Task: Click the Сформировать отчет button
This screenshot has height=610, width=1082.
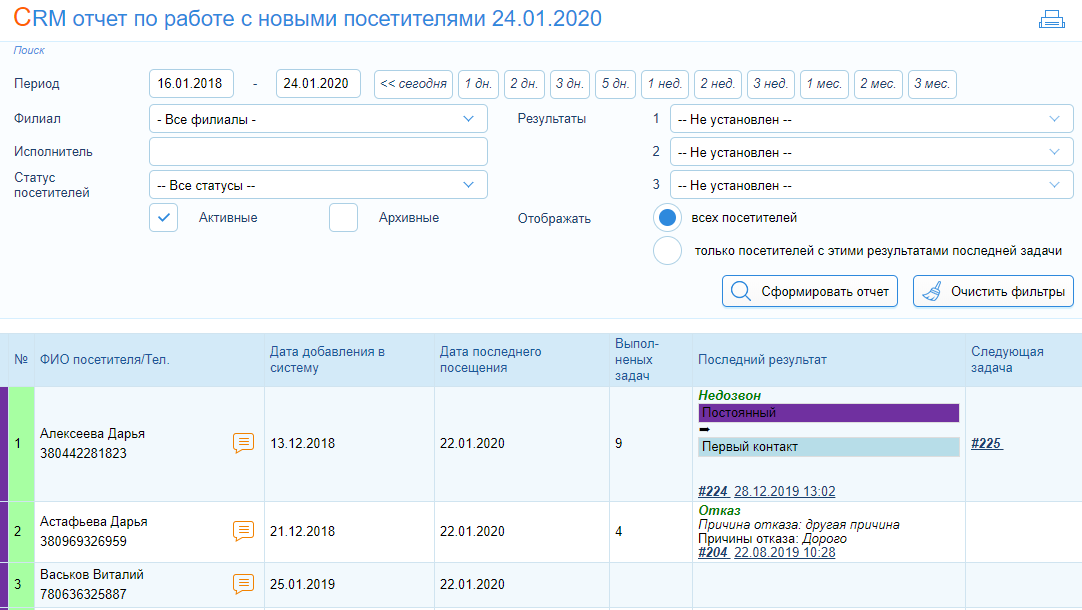Action: [810, 291]
